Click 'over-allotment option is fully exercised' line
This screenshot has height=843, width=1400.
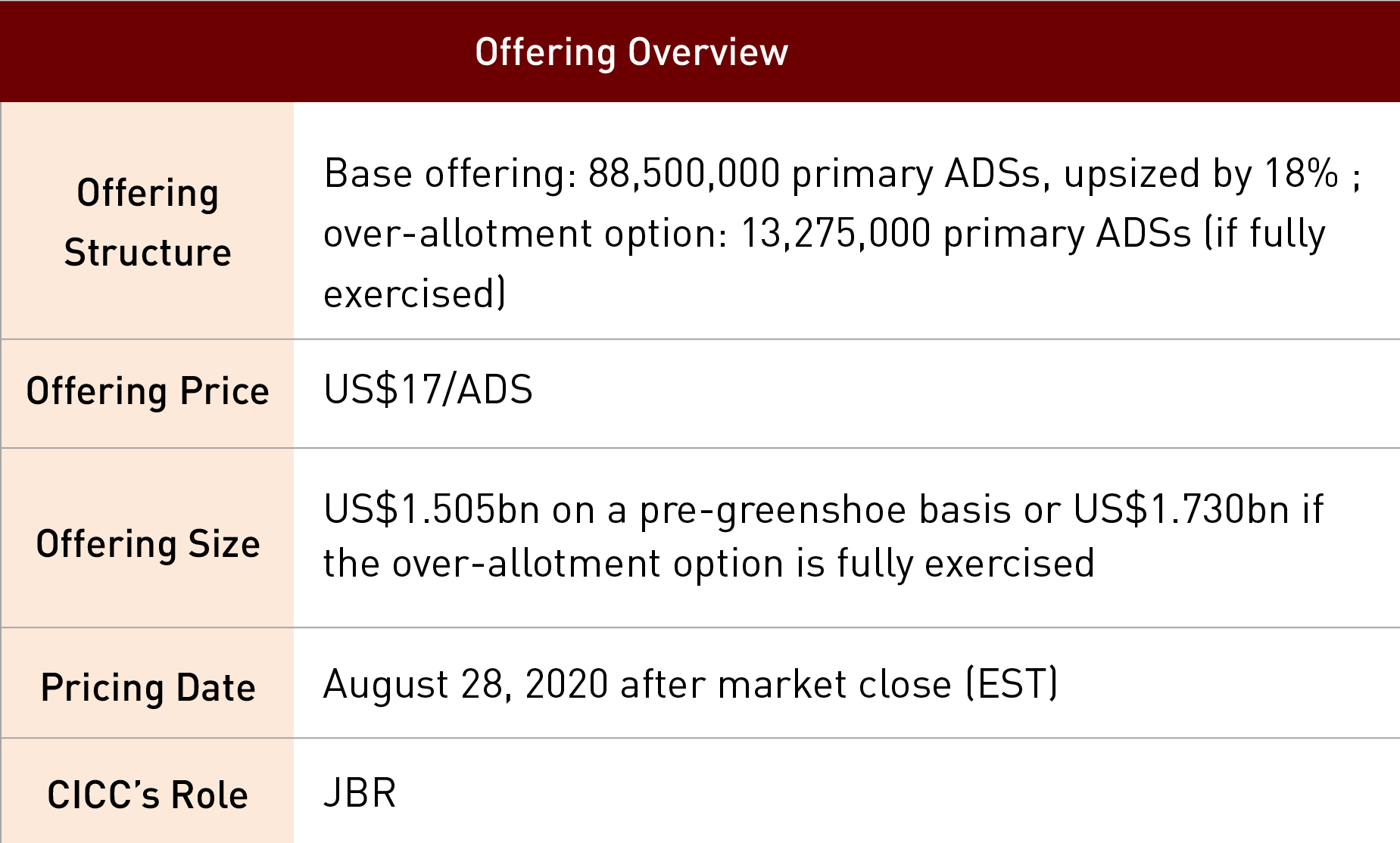pyautogui.click(x=709, y=564)
